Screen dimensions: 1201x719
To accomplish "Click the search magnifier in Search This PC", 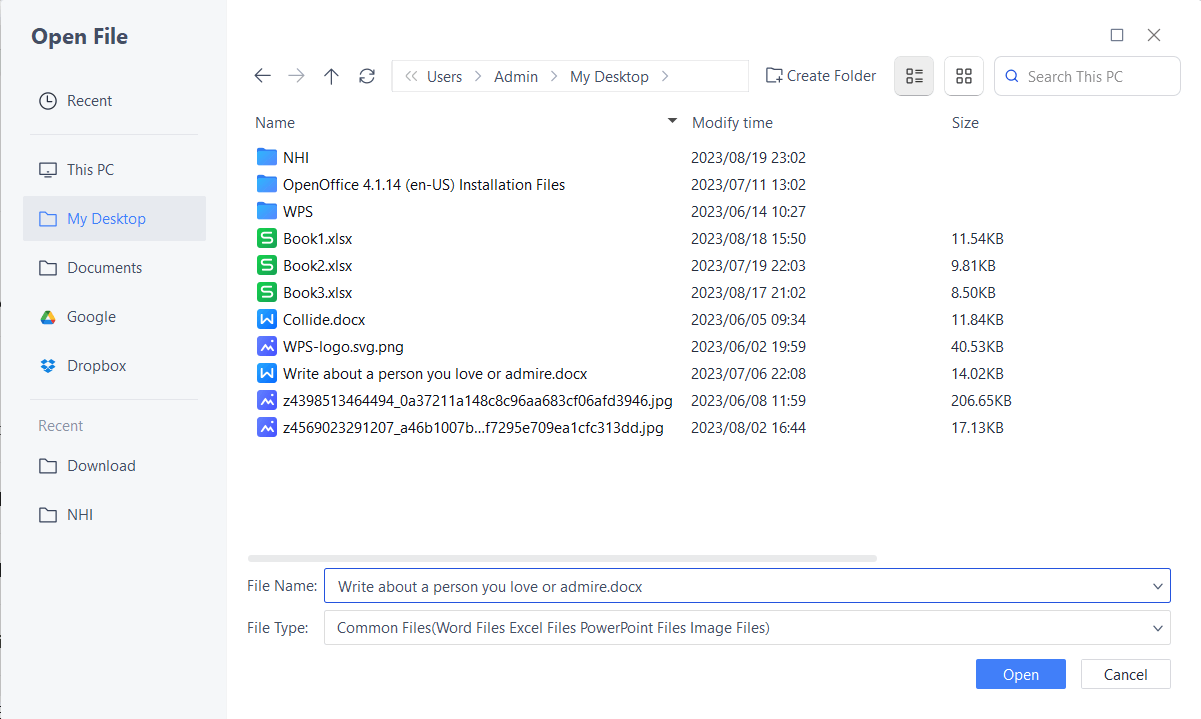I will tap(1012, 75).
